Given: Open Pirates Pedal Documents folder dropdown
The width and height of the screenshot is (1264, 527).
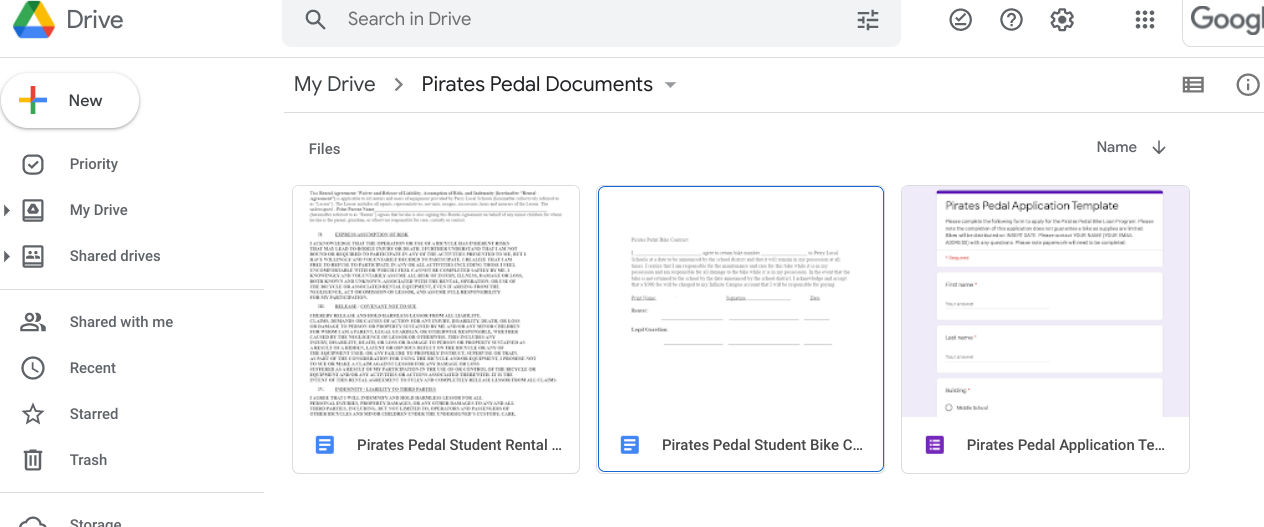Looking at the screenshot, I should click(670, 85).
